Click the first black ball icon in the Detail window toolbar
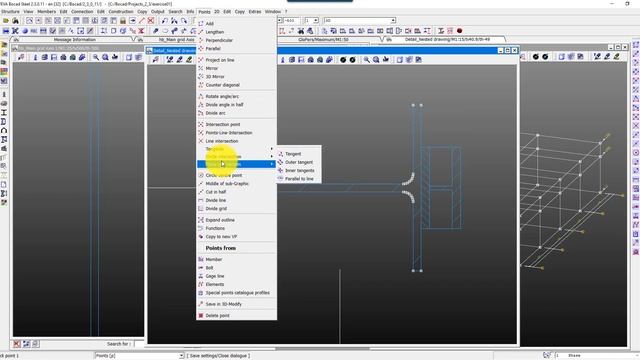The height and width of the screenshot is (360, 640). [343, 60]
